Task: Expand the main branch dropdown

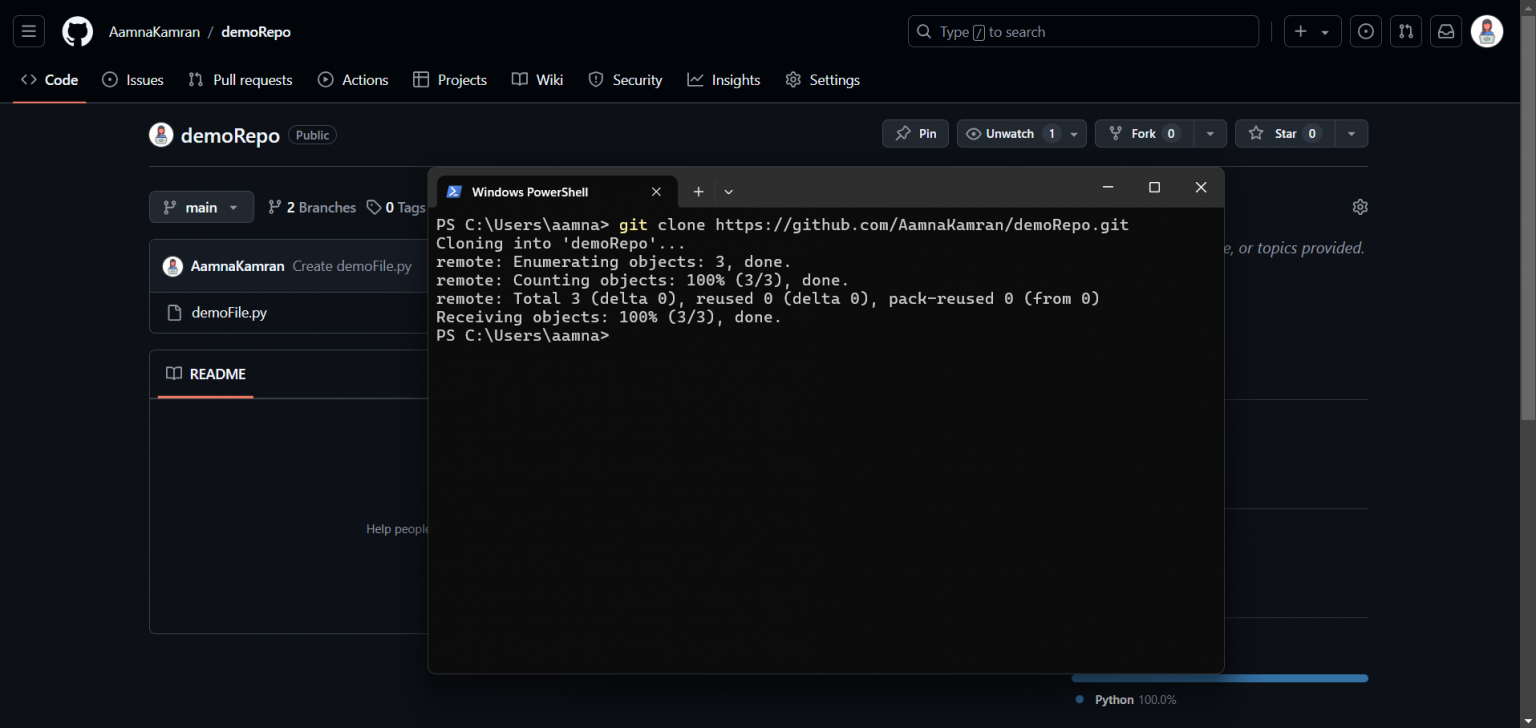Action: [x=201, y=207]
